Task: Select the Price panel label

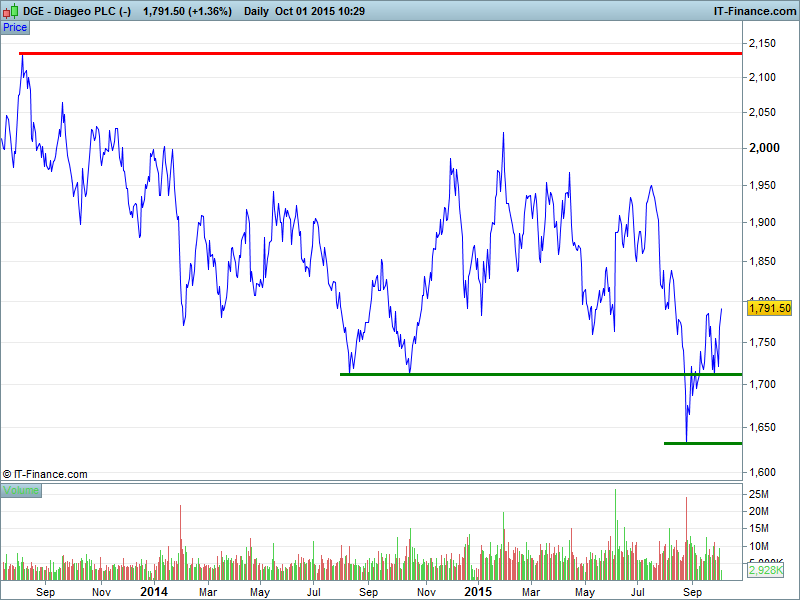Action: tap(15, 27)
